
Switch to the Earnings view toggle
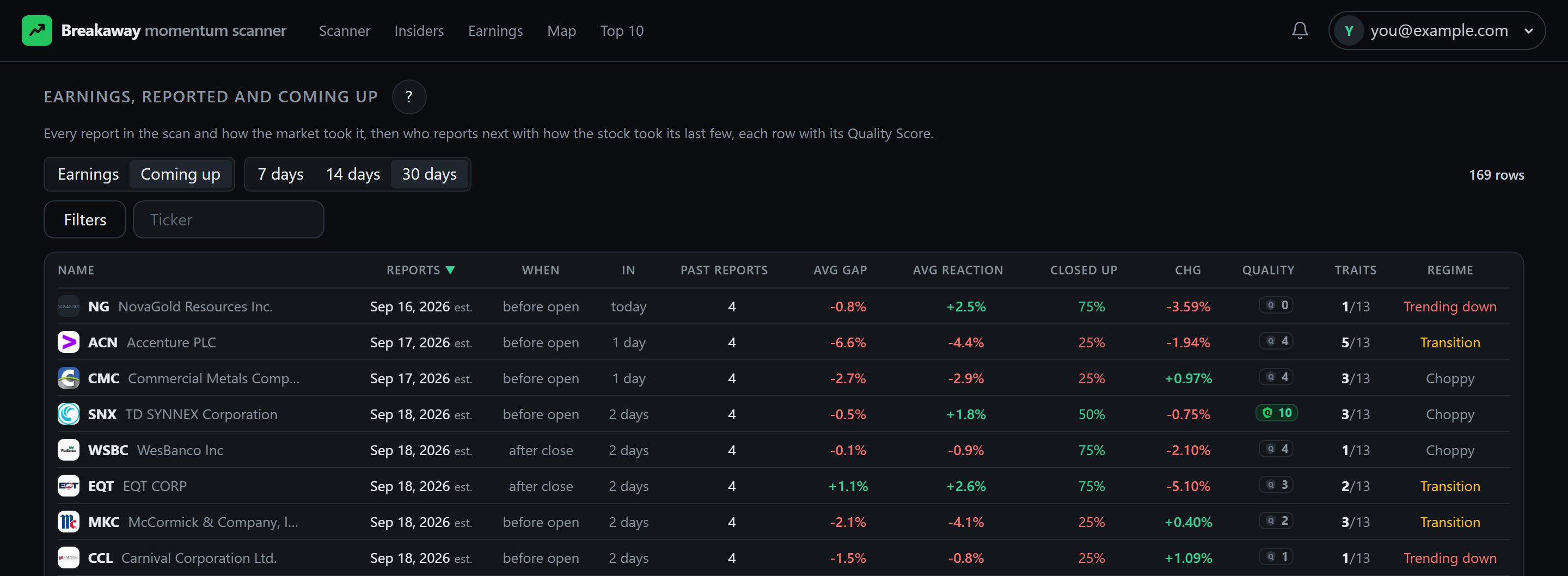[88, 174]
